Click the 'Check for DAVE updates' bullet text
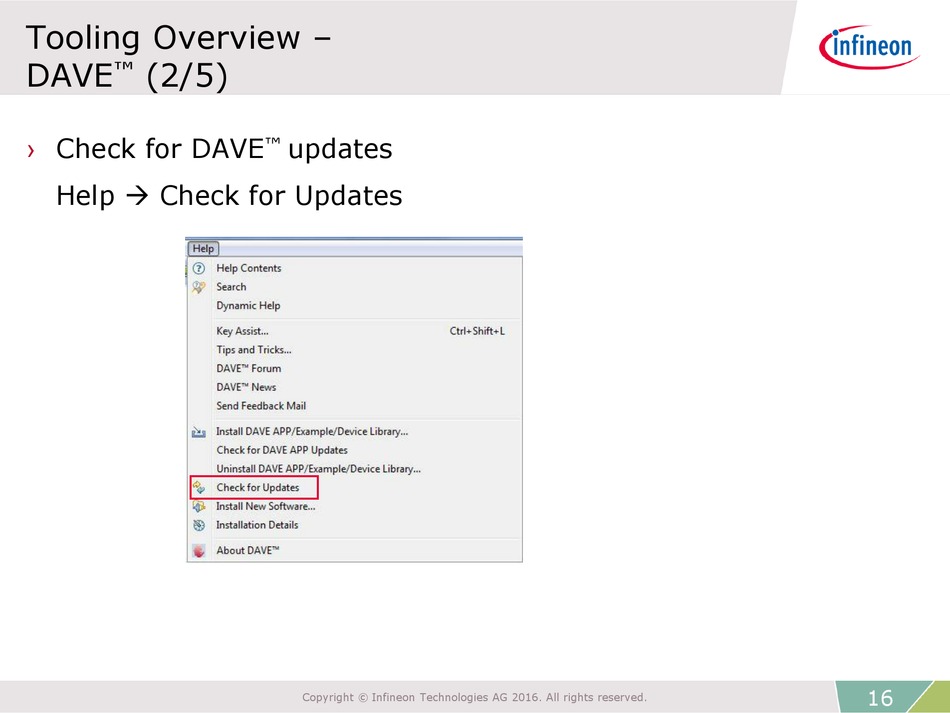The image size is (950, 713). 224,148
